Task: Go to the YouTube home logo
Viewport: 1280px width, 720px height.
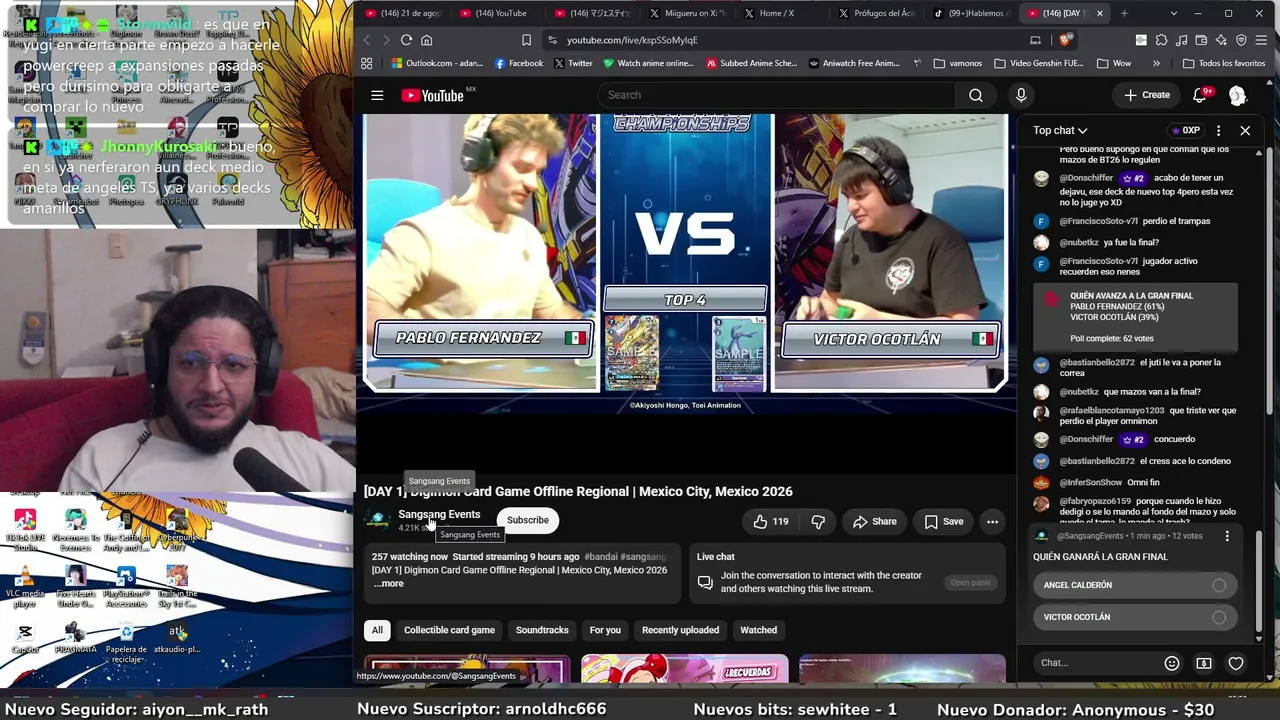Action: click(433, 95)
